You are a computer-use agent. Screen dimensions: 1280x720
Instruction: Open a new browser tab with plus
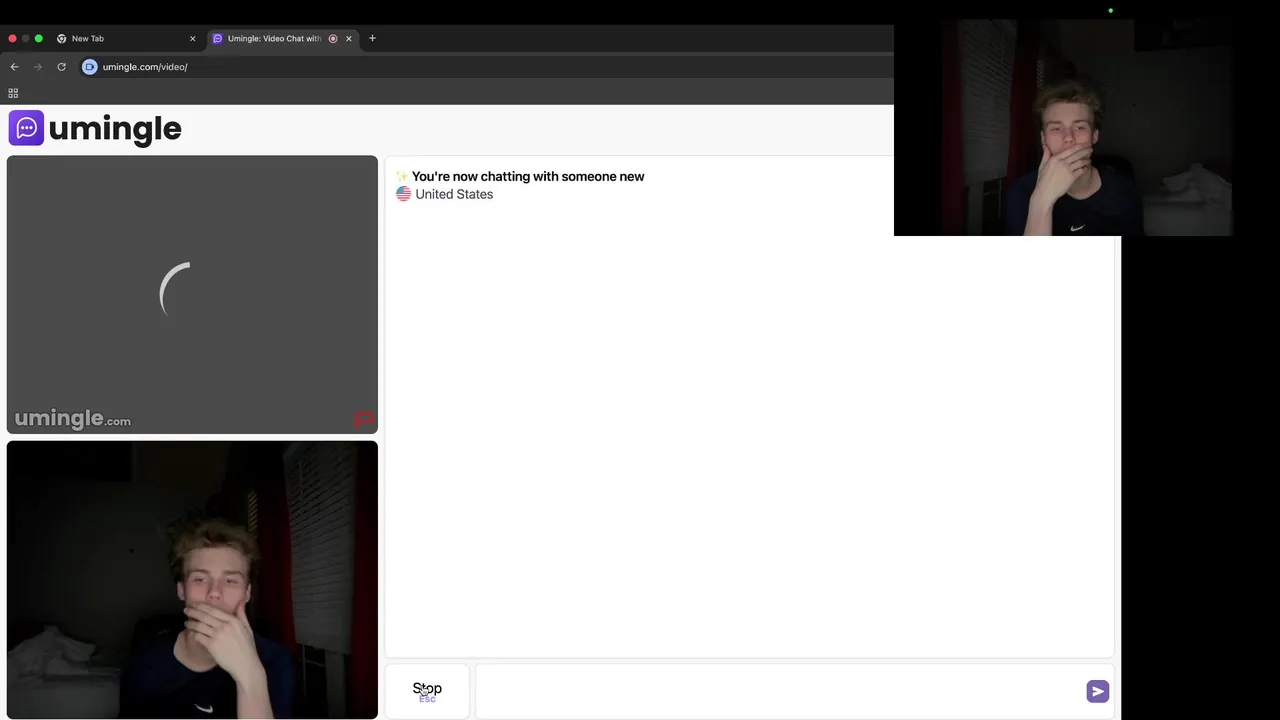[x=372, y=38]
